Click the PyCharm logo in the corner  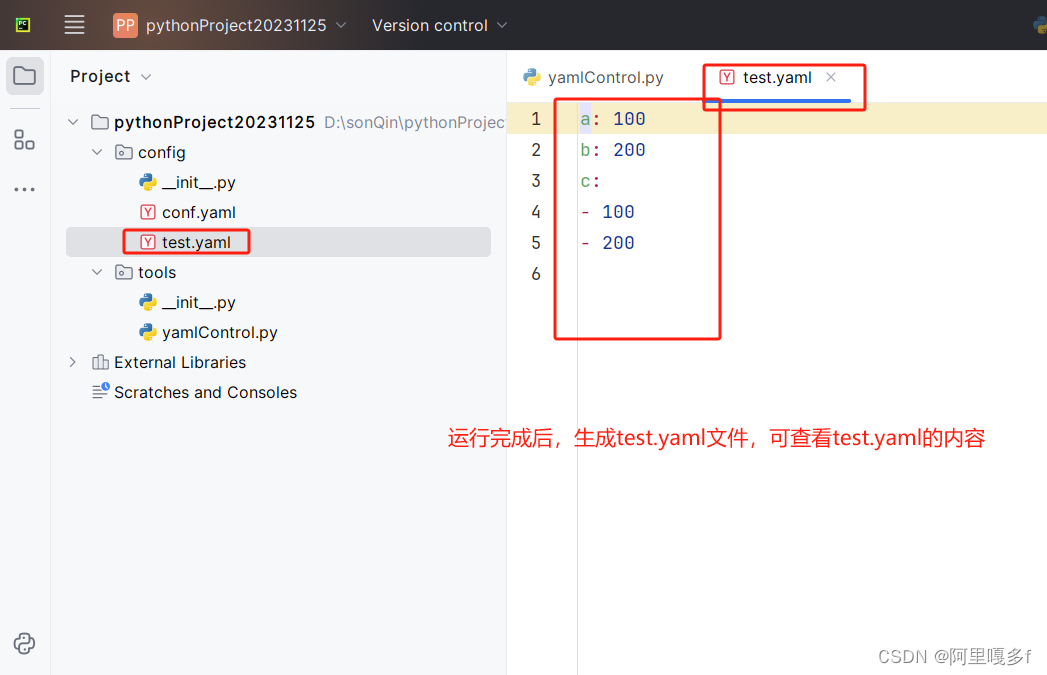click(x=21, y=24)
